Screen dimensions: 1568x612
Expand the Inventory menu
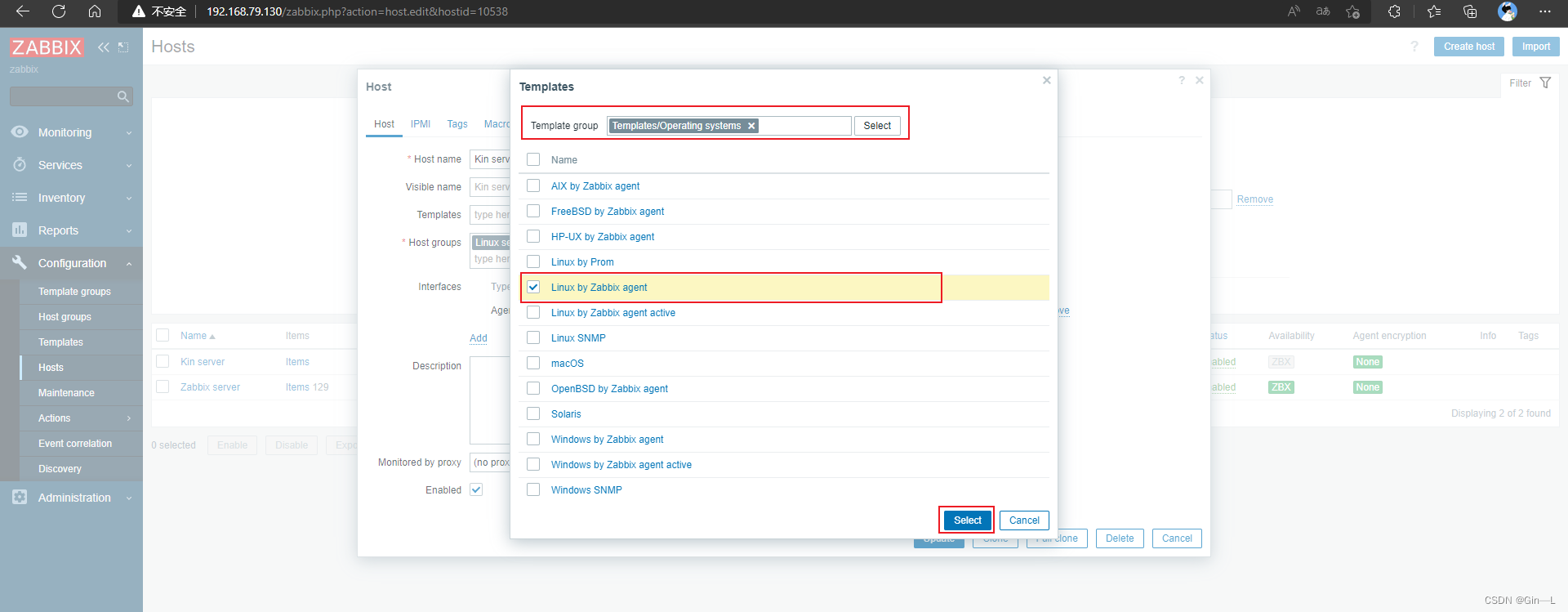129,198
